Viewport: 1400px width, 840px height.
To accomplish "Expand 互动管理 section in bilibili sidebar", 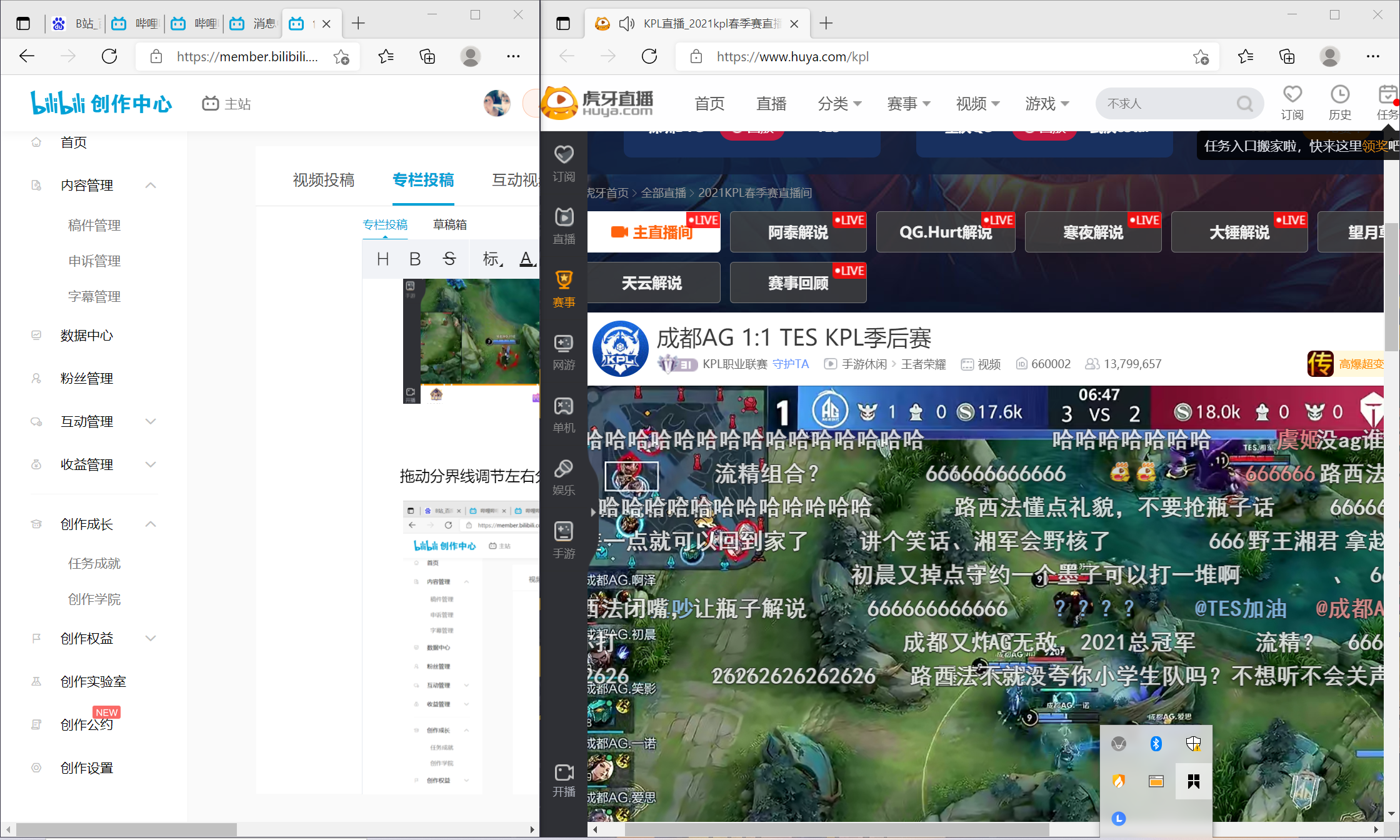I will tap(151, 421).
